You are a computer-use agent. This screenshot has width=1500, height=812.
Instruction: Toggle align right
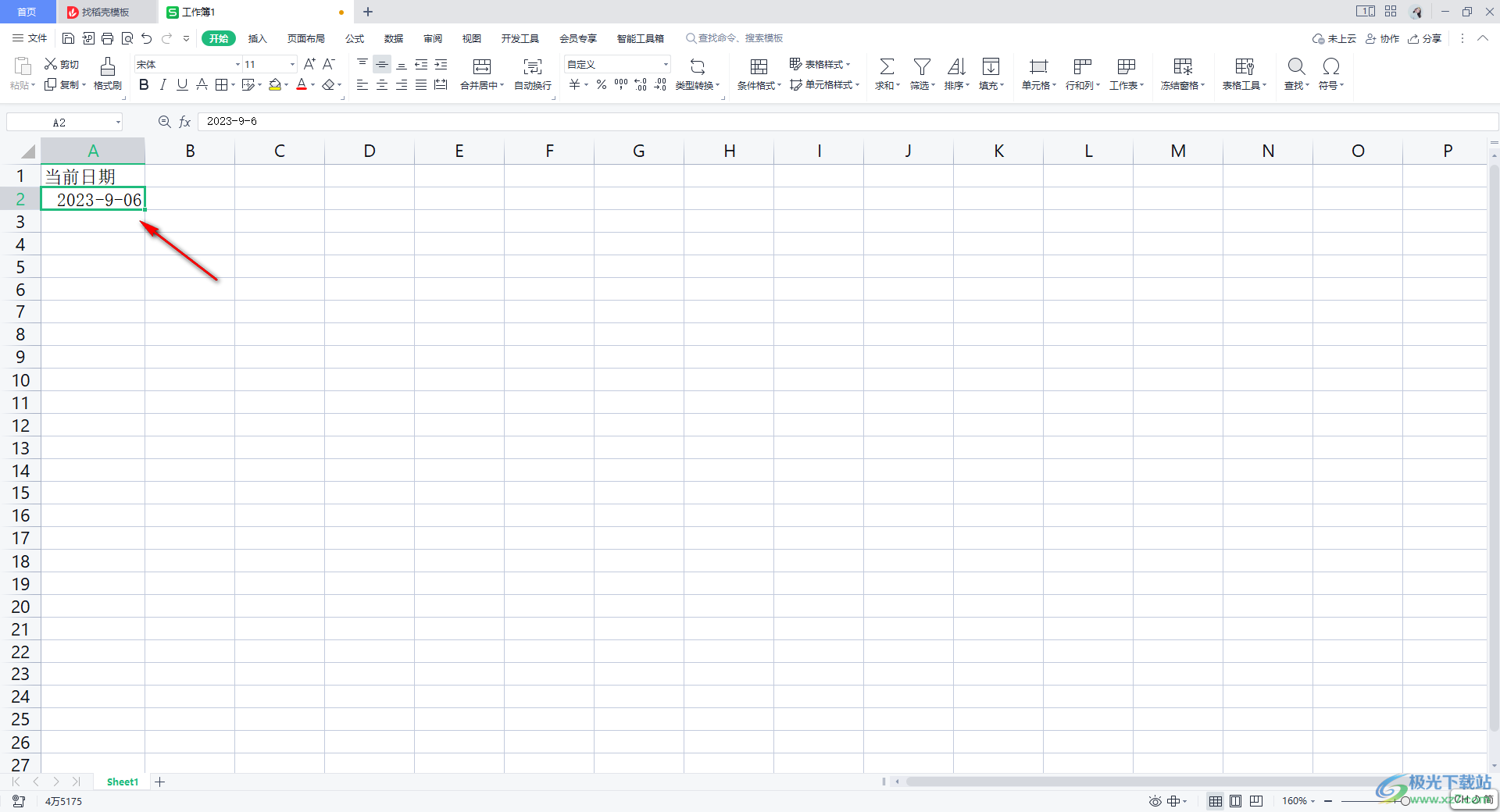[x=402, y=84]
